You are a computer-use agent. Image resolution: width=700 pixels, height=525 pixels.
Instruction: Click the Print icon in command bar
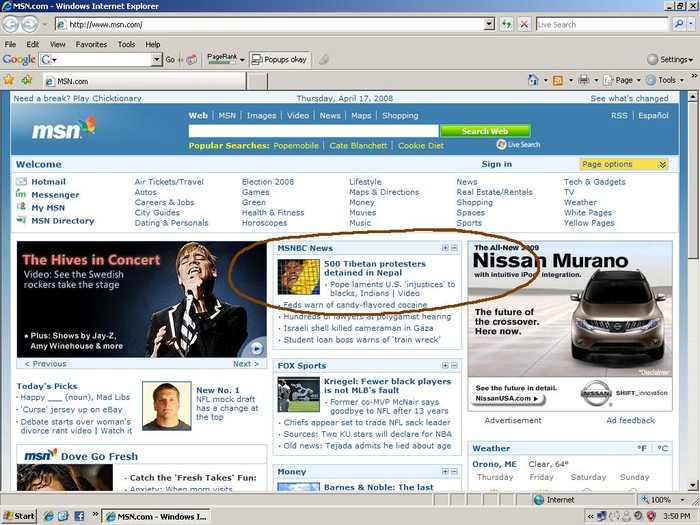tap(584, 80)
